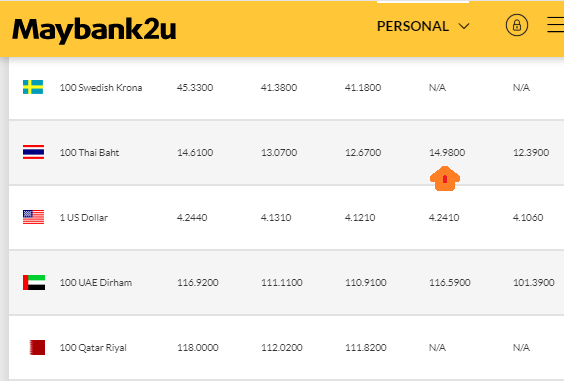This screenshot has height=381, width=564.
Task: Click the chevron next to PERSONAL
Action: click(464, 26)
